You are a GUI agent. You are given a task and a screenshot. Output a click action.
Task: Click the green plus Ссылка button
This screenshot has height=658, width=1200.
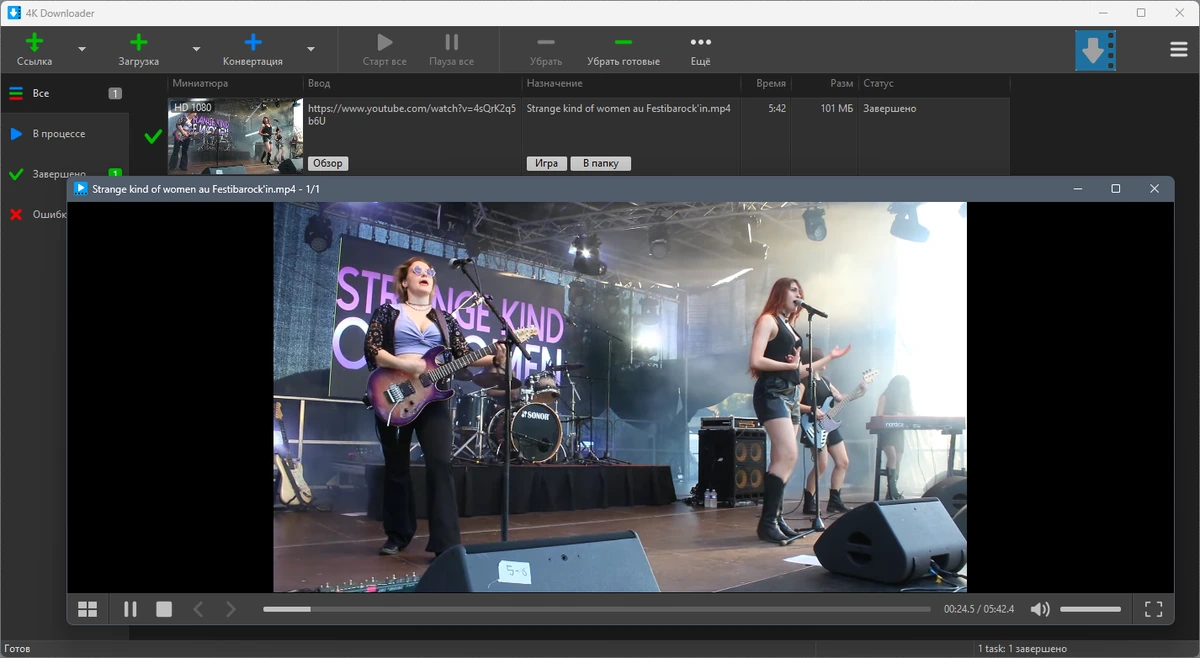[x=35, y=49]
